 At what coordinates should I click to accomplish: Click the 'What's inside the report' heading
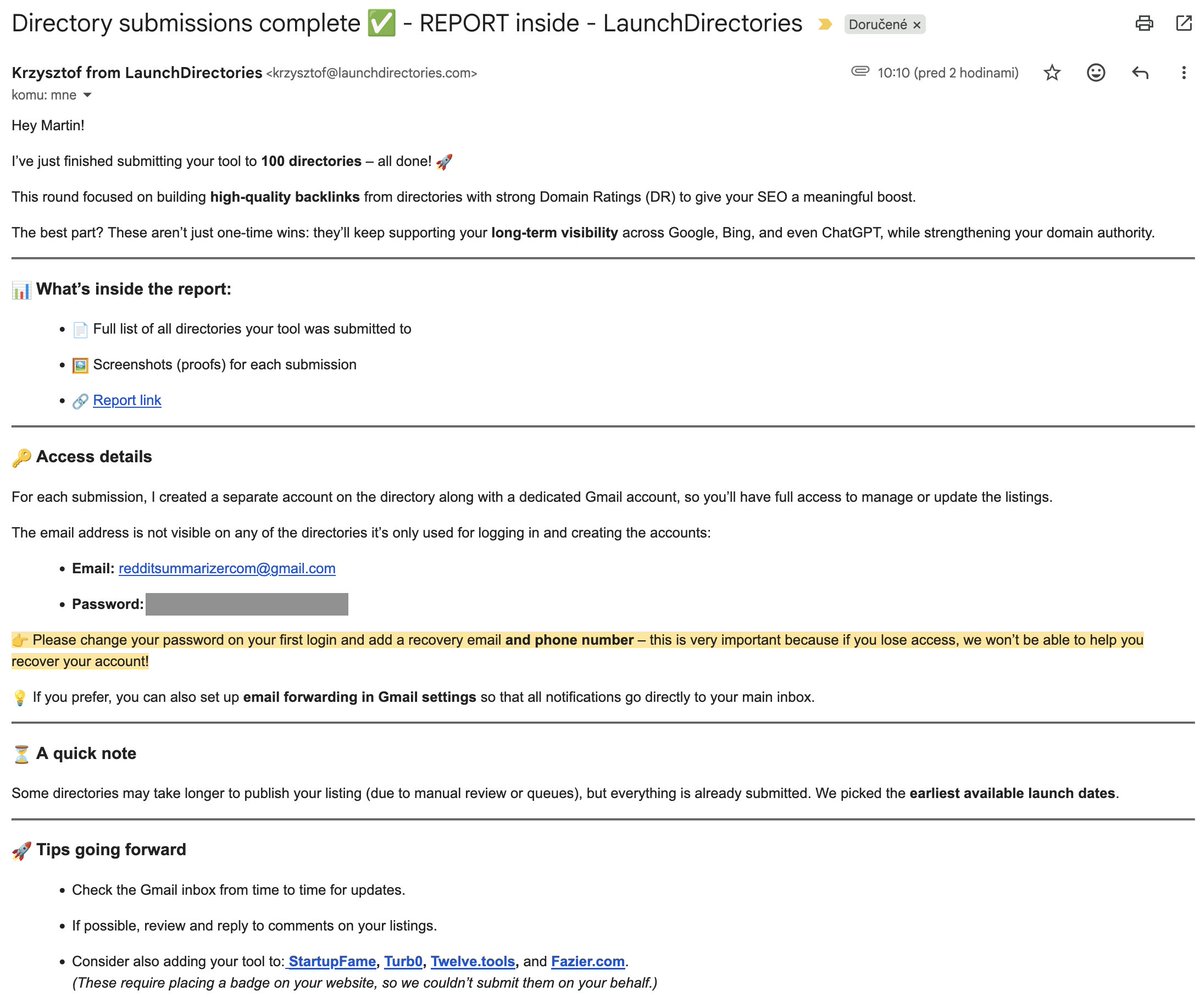134,289
